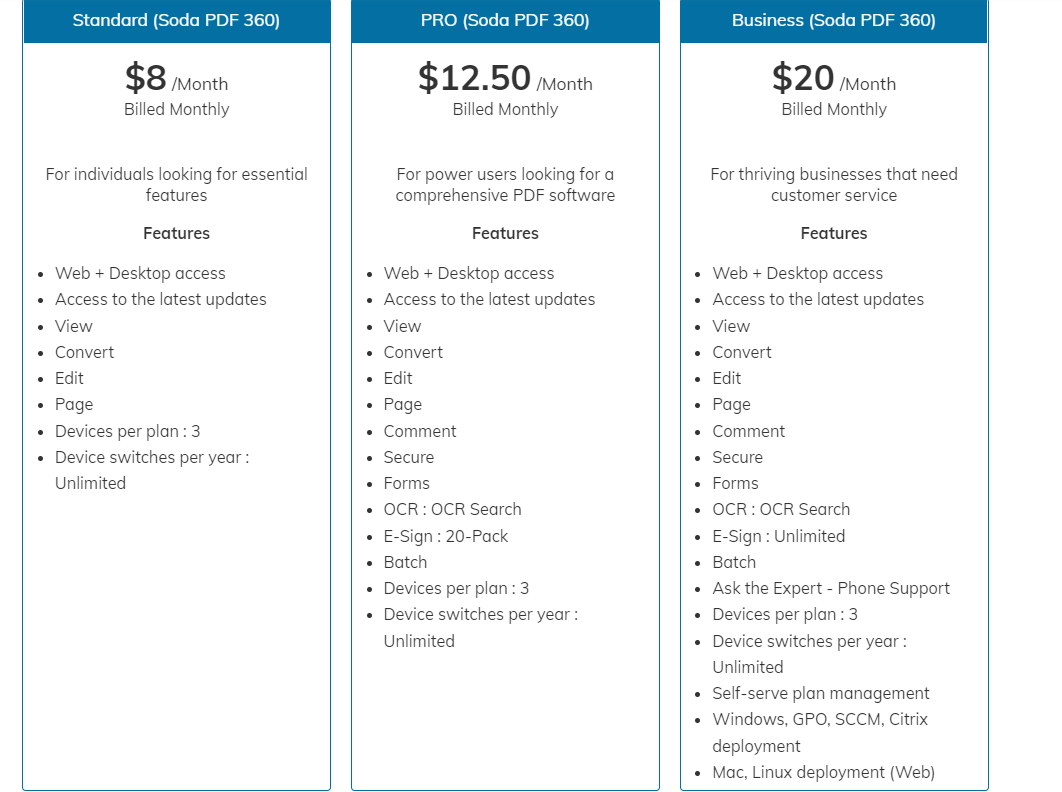The width and height of the screenshot is (1062, 792).
Task: Click the $8 /Month price
Action: click(x=176, y=77)
